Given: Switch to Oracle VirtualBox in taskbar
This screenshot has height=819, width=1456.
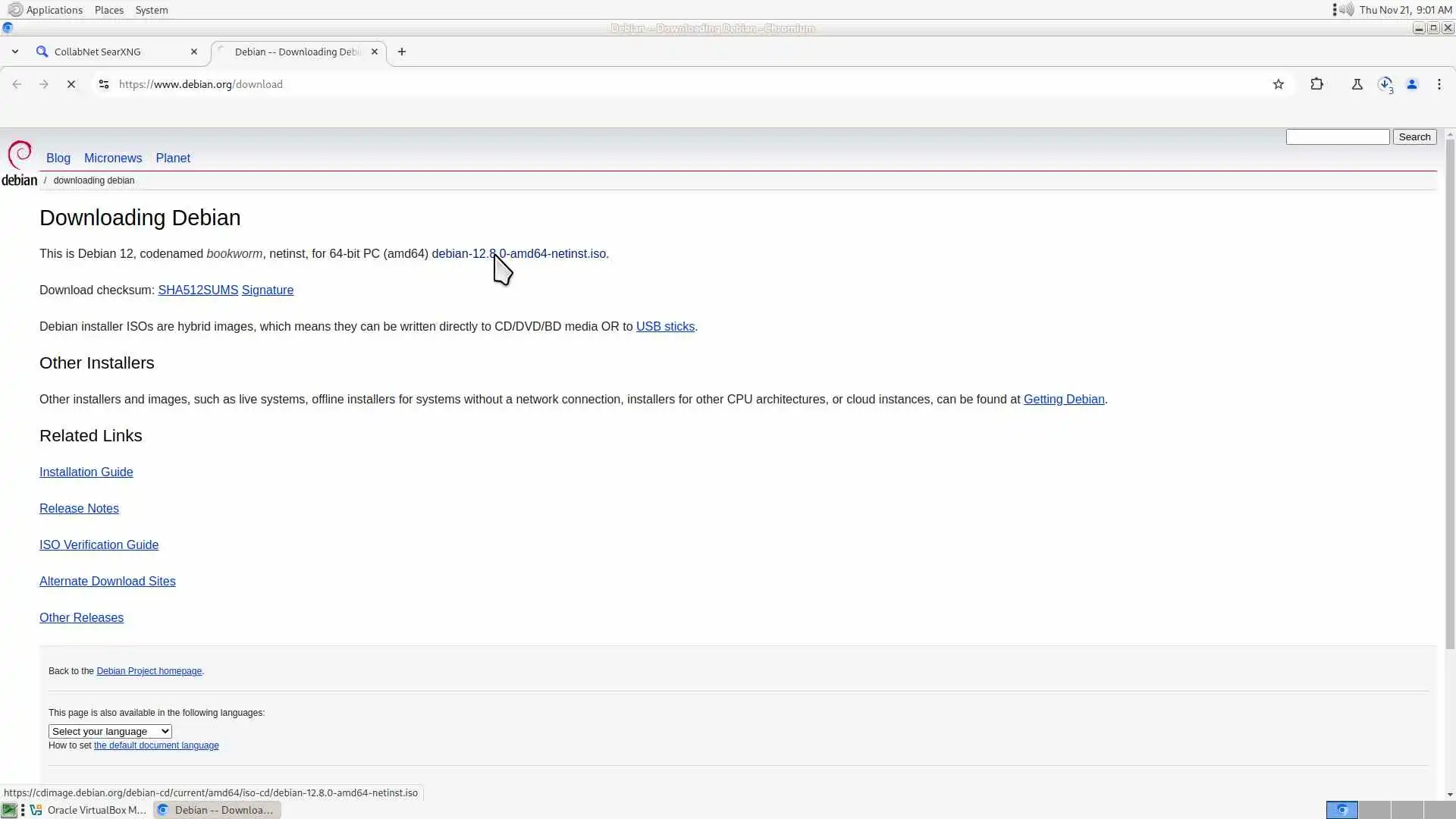Looking at the screenshot, I should (88, 810).
